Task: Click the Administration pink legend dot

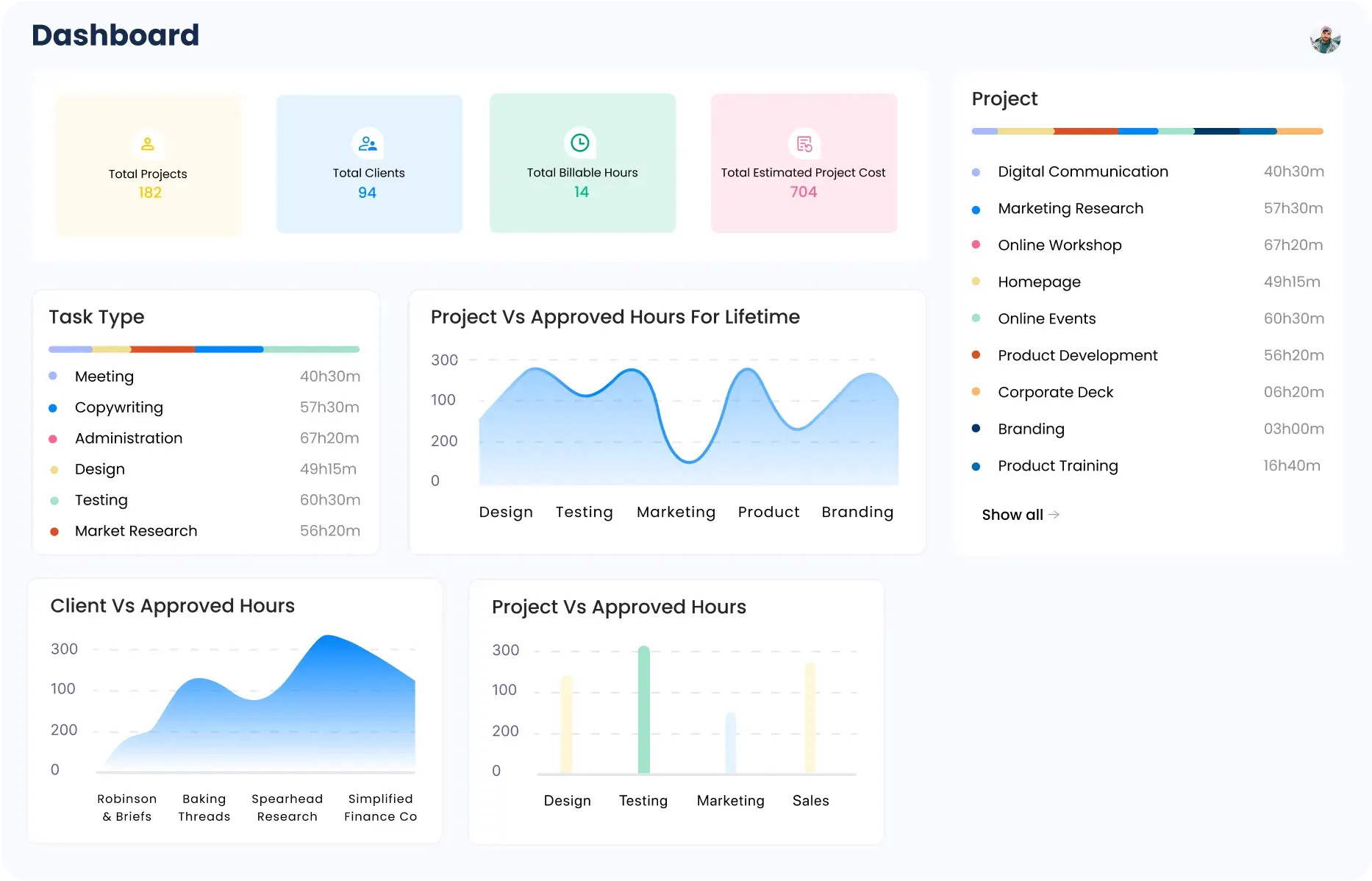Action: coord(53,439)
